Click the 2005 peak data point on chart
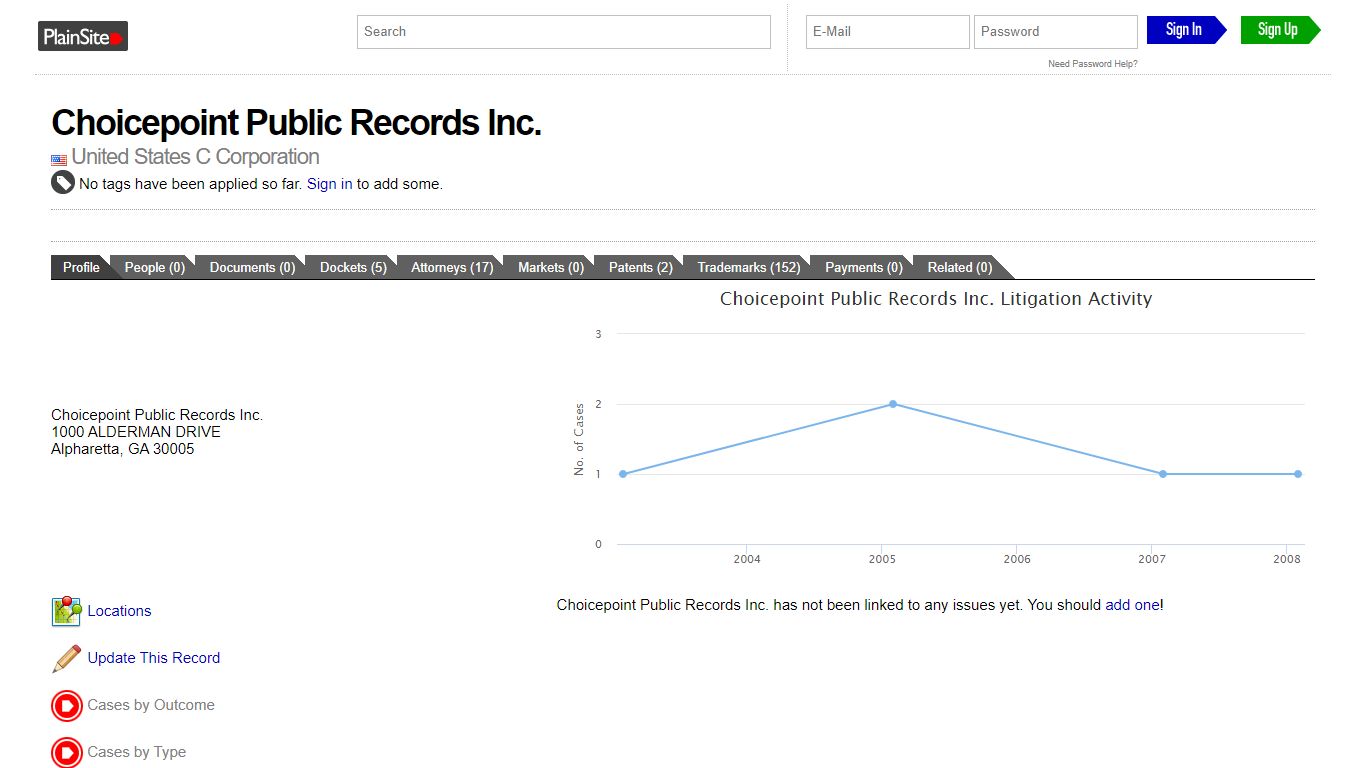Viewport: 1366px width, 768px height. tap(893, 404)
